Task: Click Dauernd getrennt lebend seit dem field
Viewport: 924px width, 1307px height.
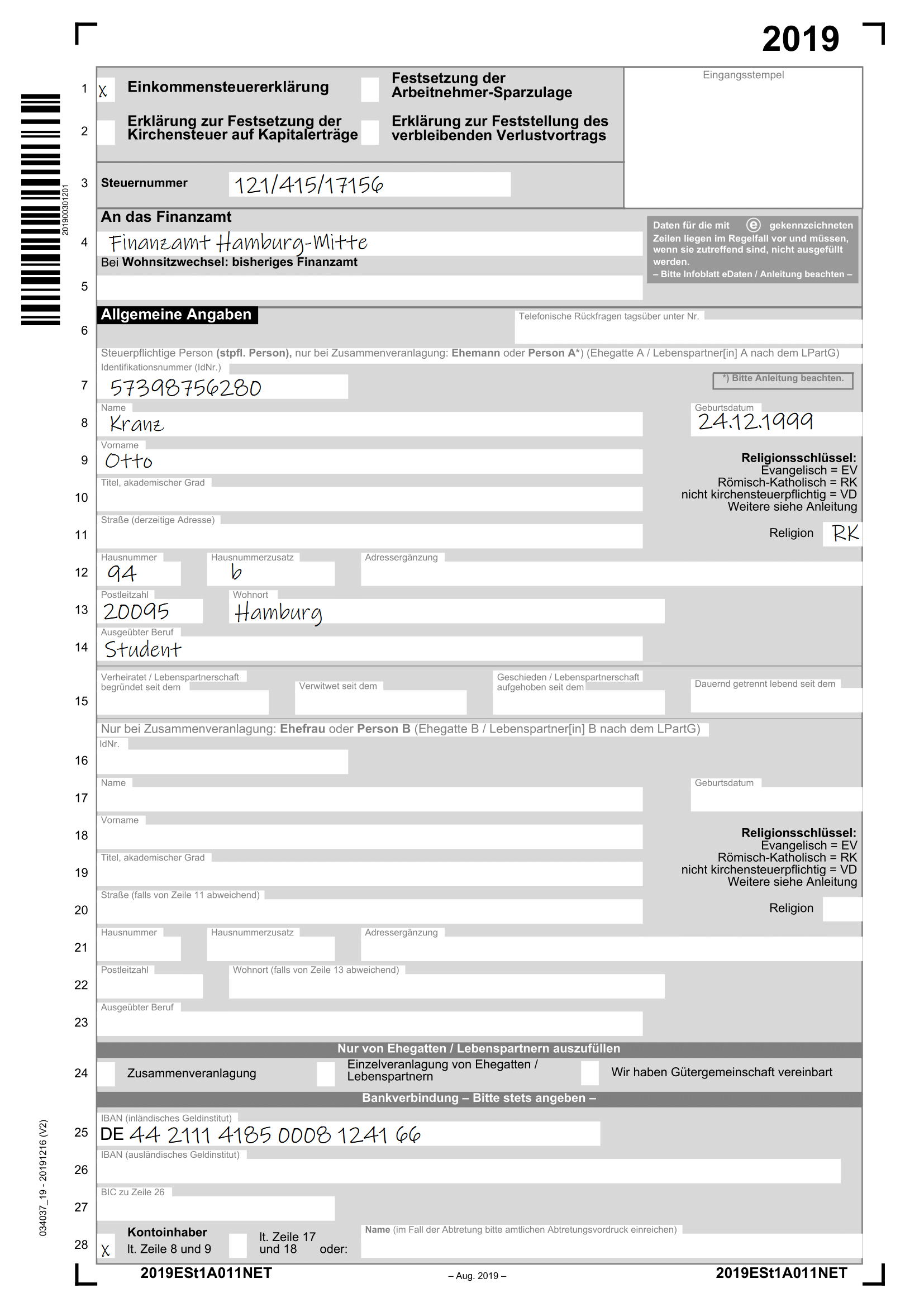Action: point(777,701)
